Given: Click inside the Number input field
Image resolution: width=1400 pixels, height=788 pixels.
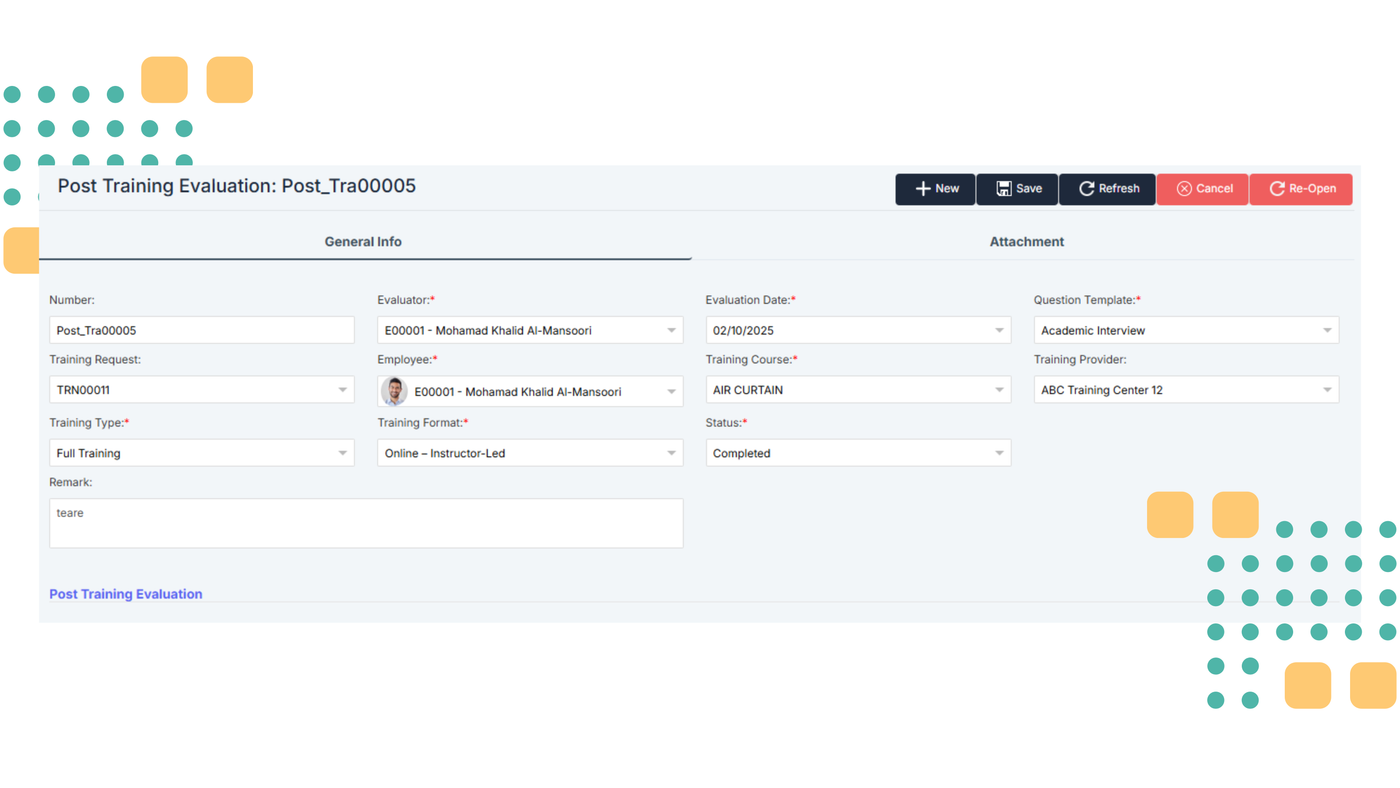Looking at the screenshot, I should click(x=200, y=331).
